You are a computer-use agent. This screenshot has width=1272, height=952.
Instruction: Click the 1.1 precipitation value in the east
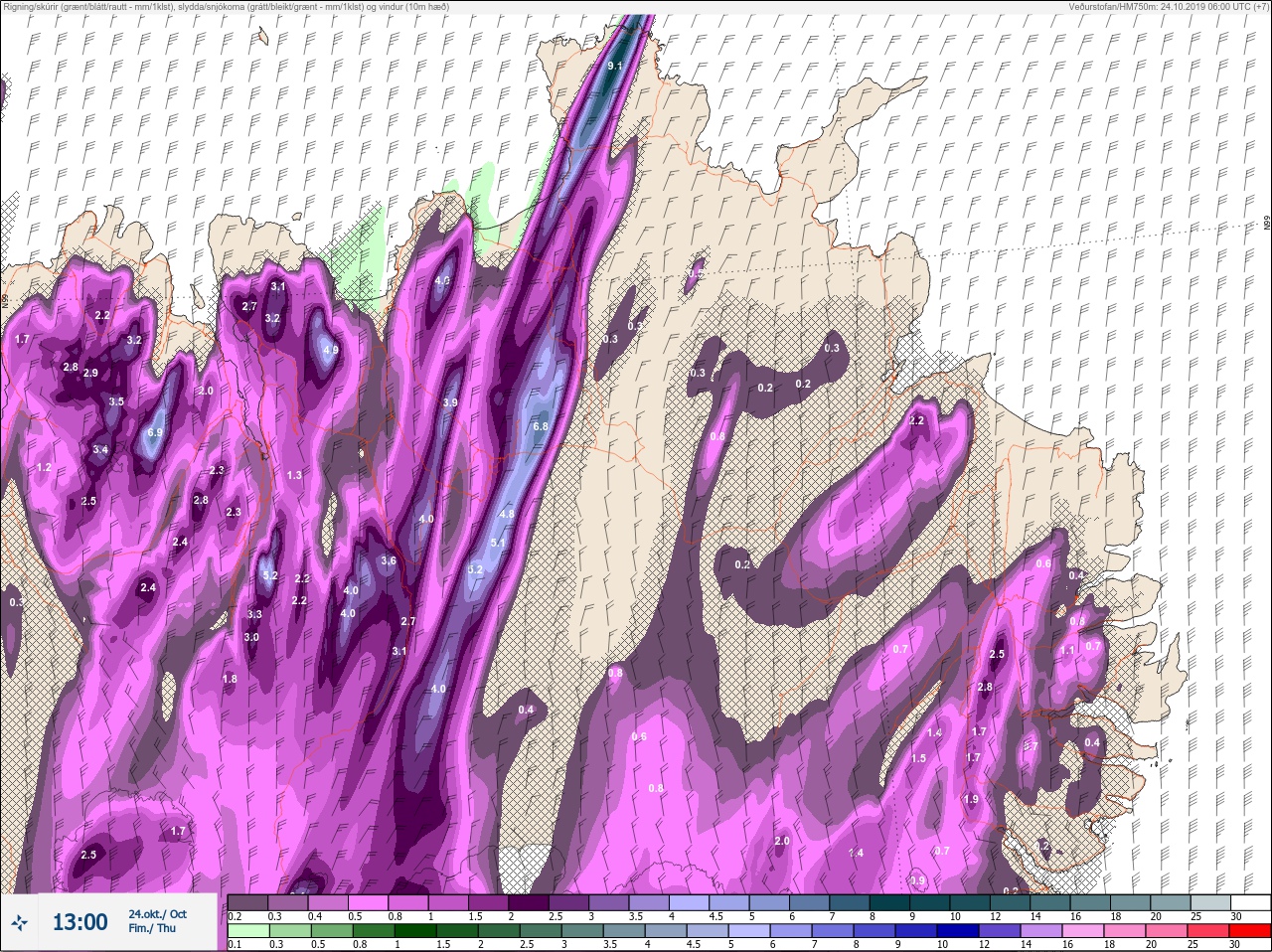click(x=1067, y=650)
